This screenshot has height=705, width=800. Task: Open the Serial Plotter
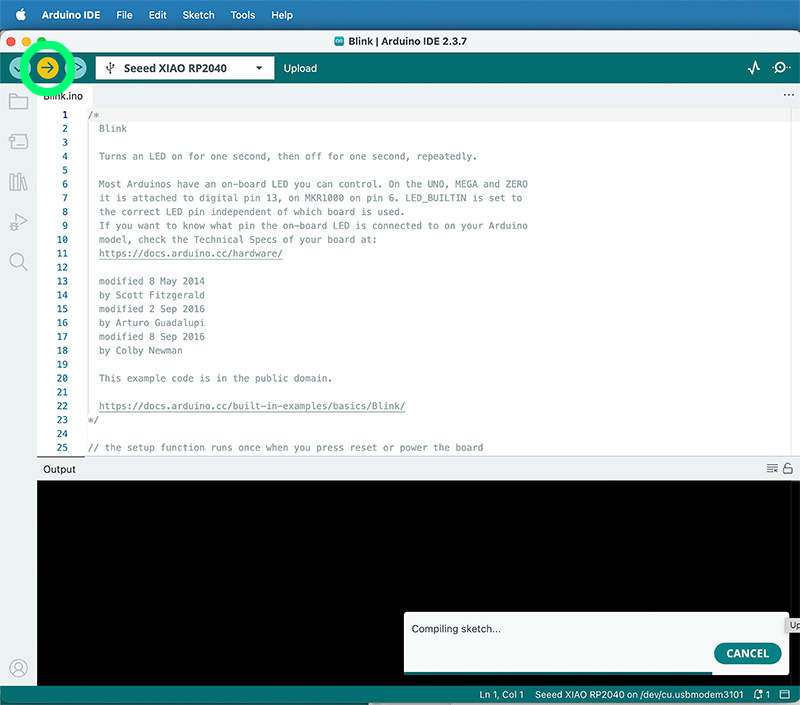(754, 68)
